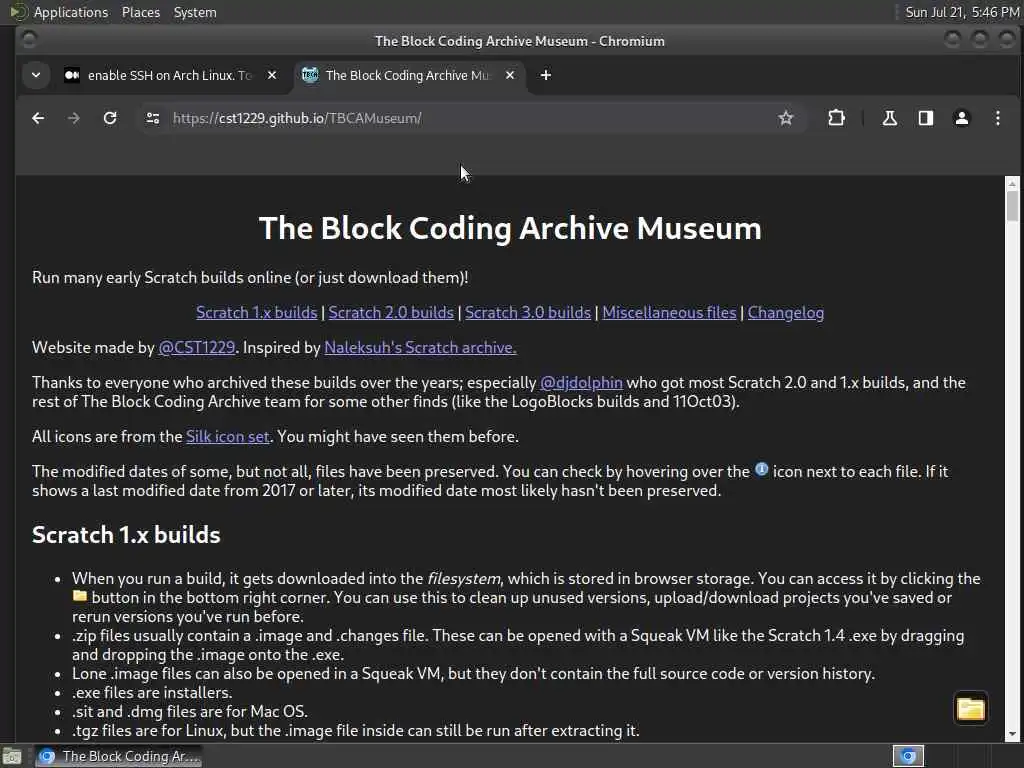1024x768 pixels.
Task: Open the Miscellaneous files link
Action: click(x=669, y=313)
